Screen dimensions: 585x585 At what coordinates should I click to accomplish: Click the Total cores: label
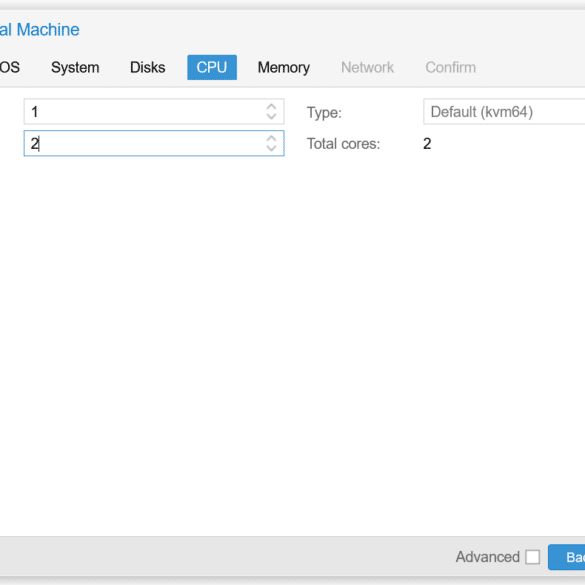point(343,144)
